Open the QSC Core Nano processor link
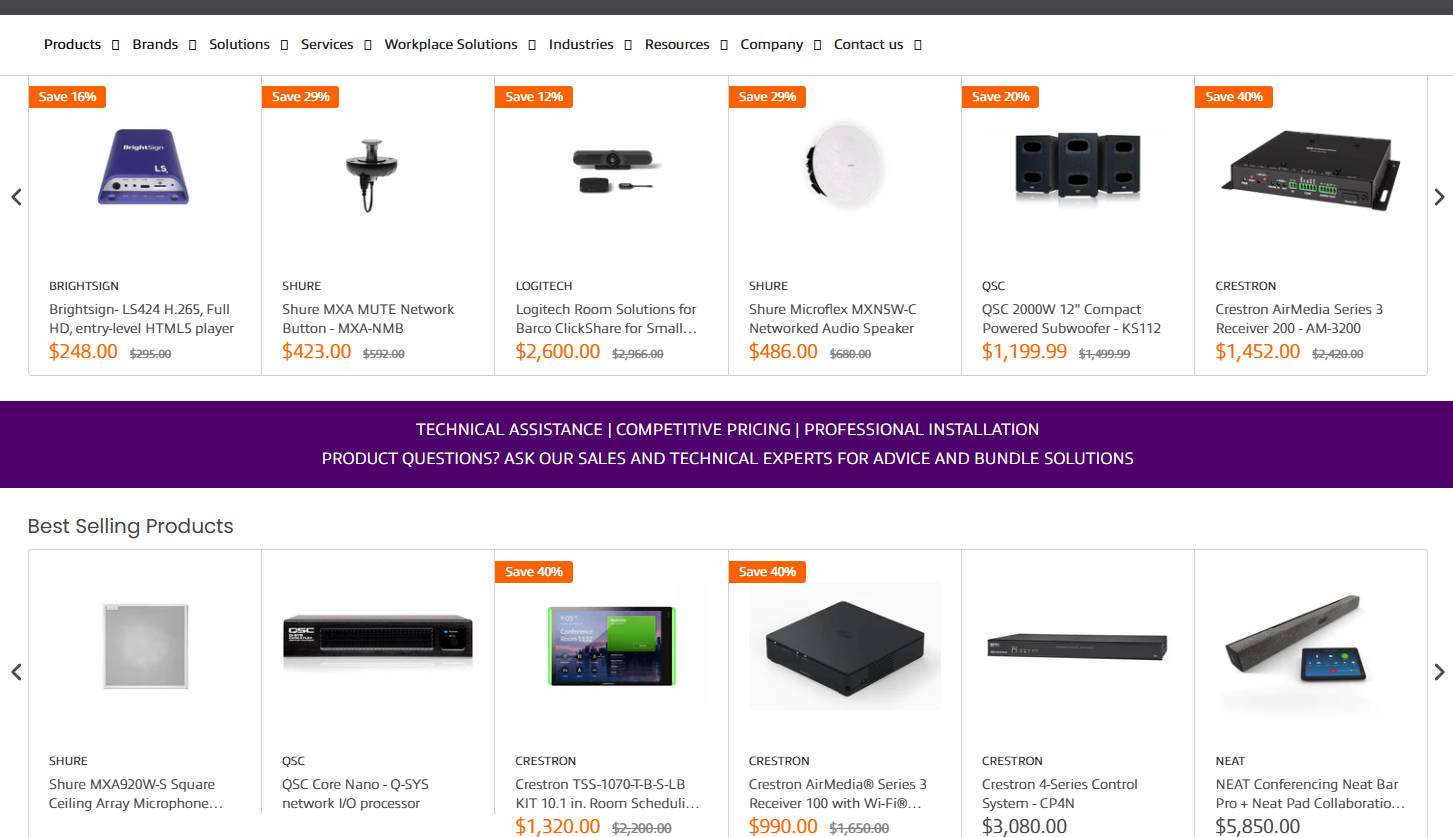The width and height of the screenshot is (1453, 837). [x=355, y=794]
